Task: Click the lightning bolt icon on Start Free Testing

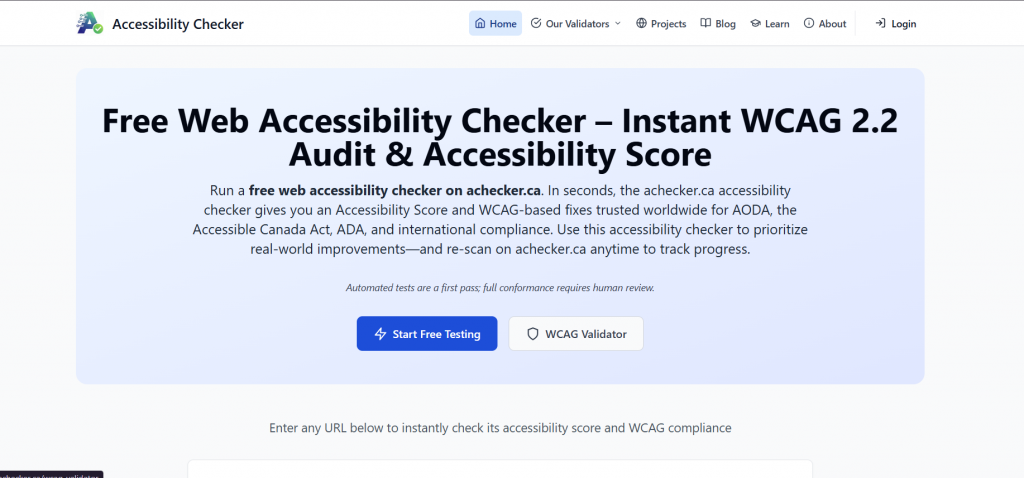Action: click(x=380, y=334)
